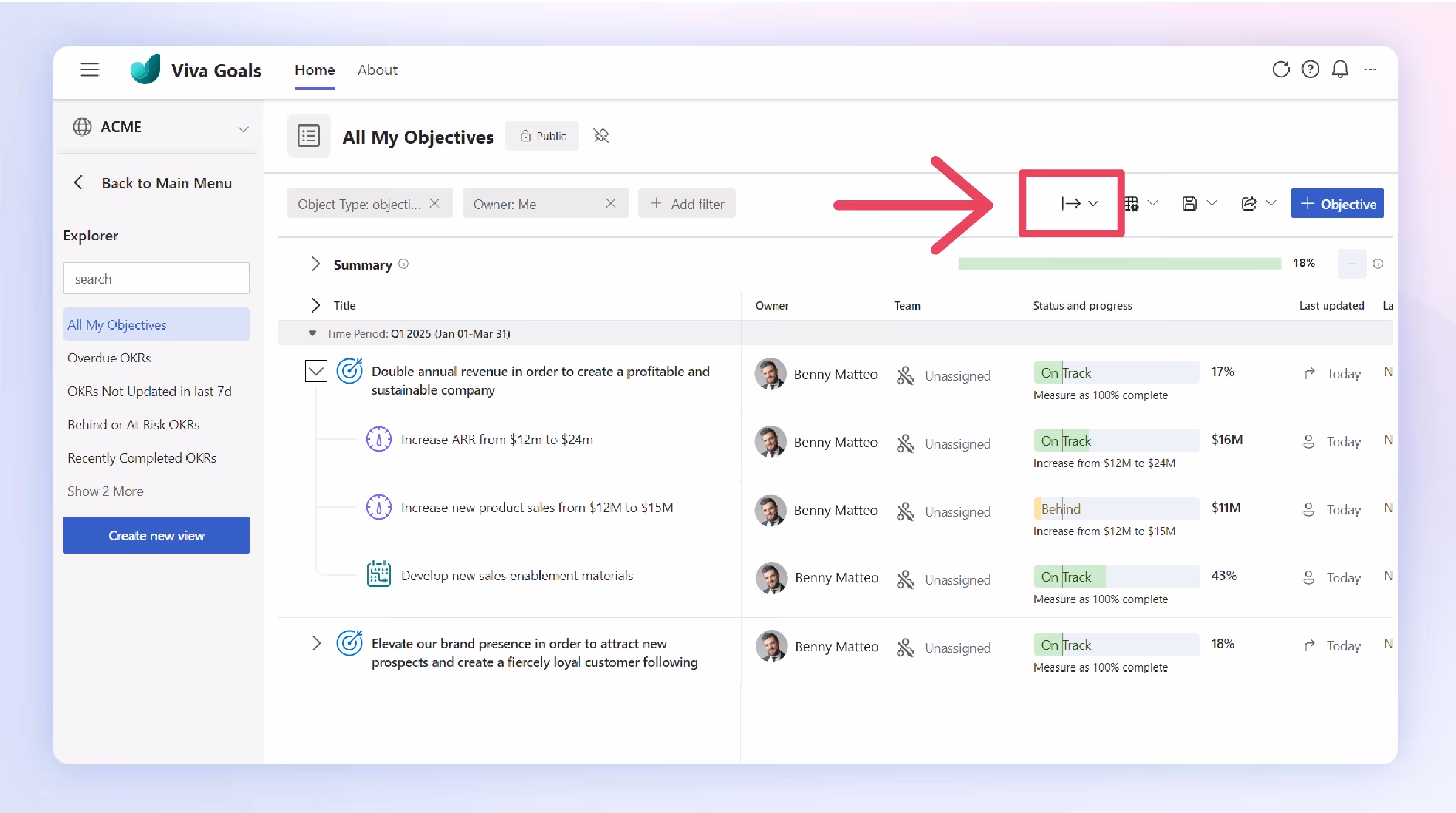Open the save view dropdown
Screen dimensions: 1456x813
[1200, 203]
